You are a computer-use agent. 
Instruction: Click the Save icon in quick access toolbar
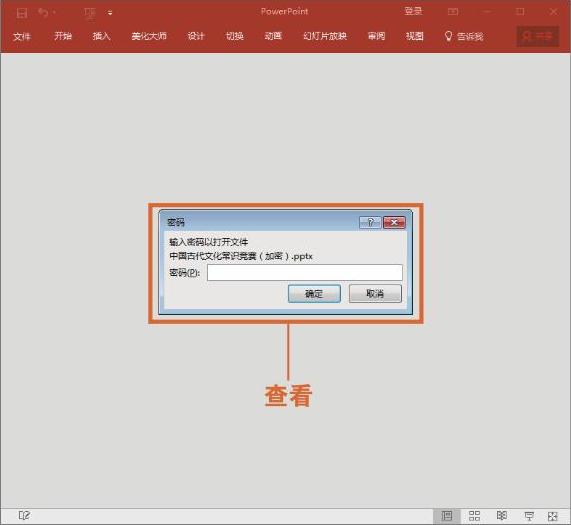22,13
